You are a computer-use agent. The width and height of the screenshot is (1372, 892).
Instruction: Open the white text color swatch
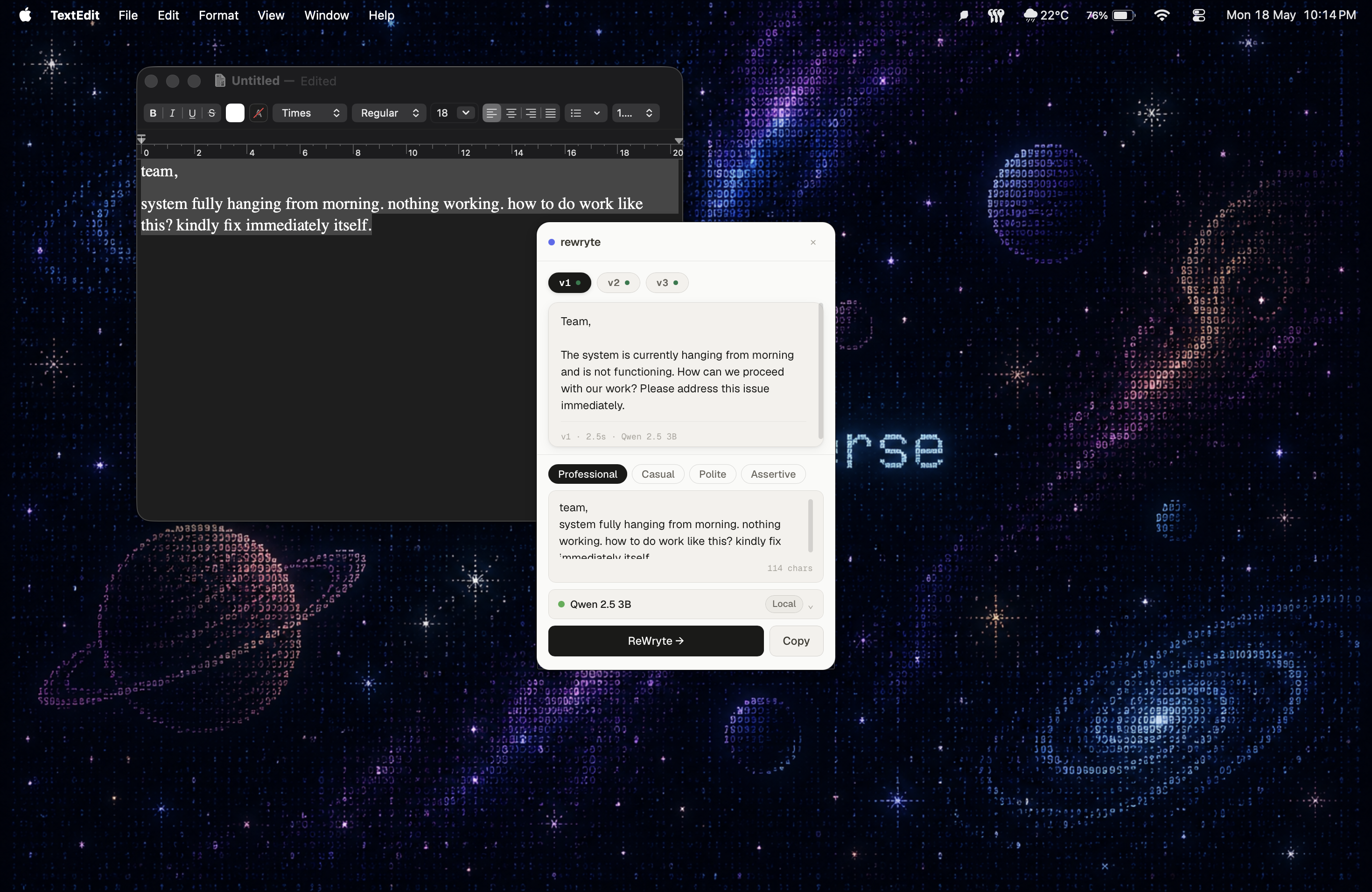235,113
